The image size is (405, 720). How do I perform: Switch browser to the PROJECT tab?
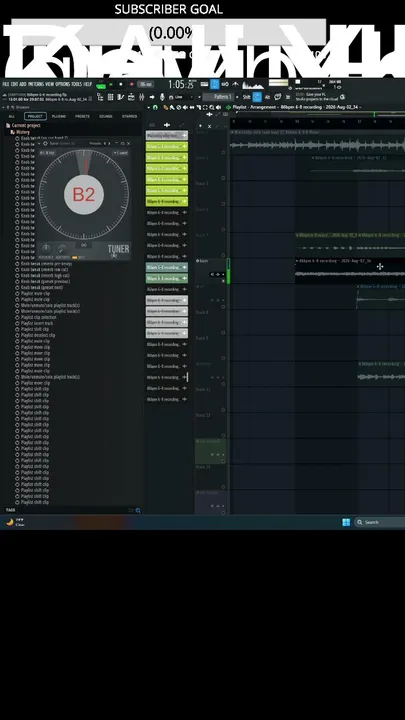point(35,117)
